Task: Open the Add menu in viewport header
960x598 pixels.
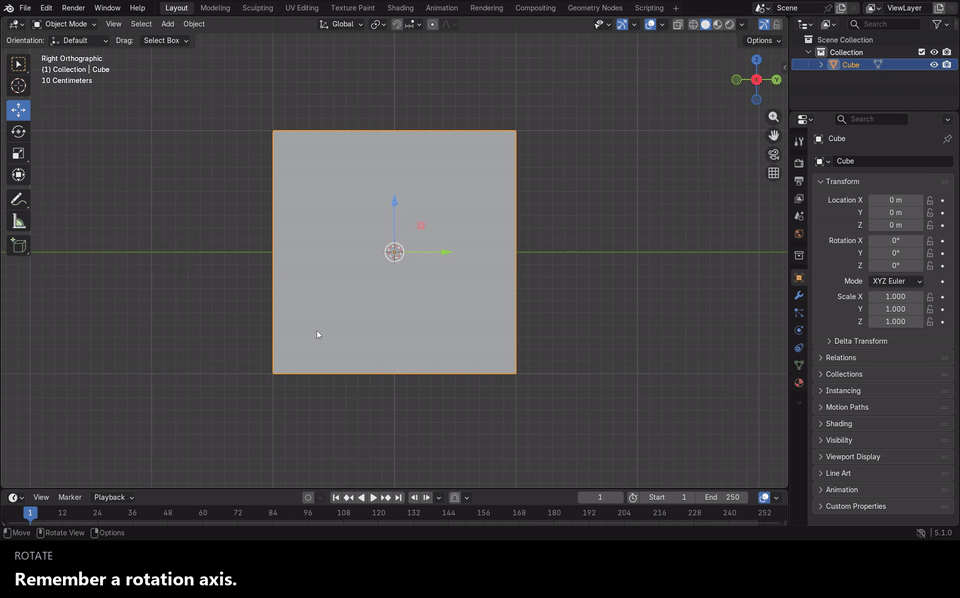Action: [167, 24]
